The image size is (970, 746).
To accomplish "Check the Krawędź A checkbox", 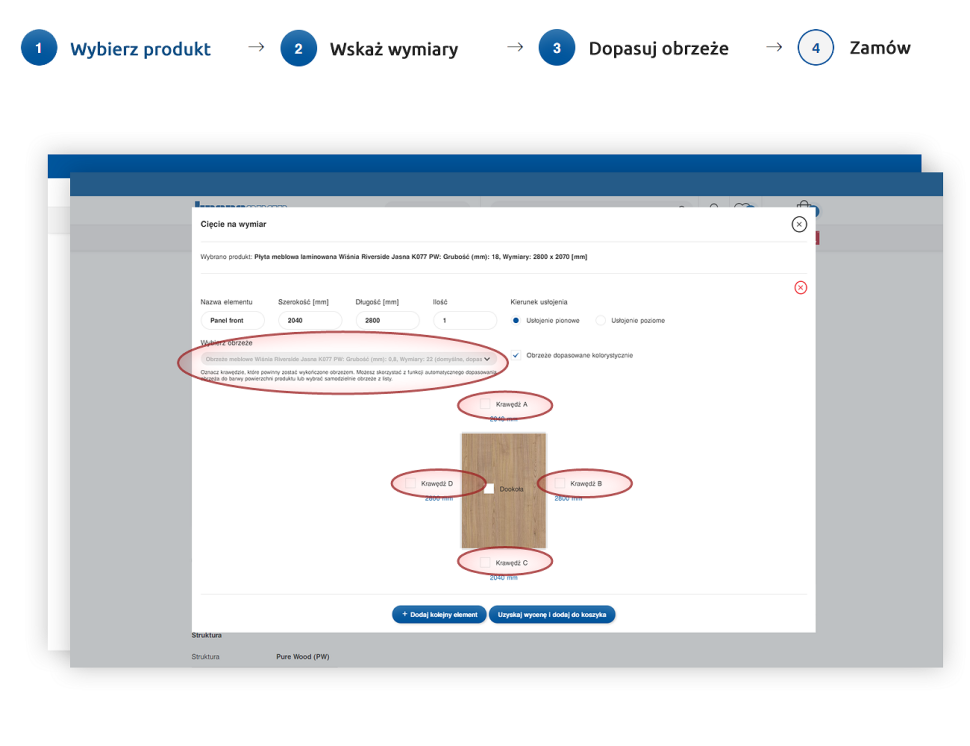I will pyautogui.click(x=485, y=404).
